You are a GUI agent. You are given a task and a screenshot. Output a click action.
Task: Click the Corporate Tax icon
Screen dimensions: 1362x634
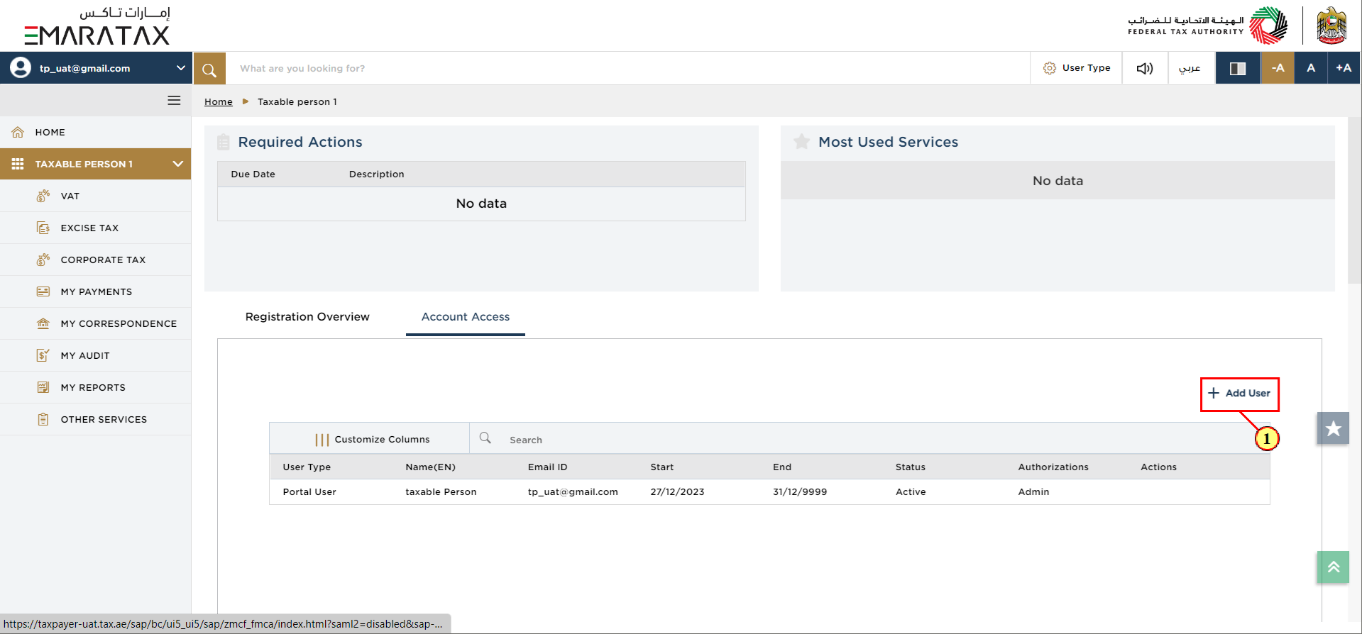coord(43,260)
